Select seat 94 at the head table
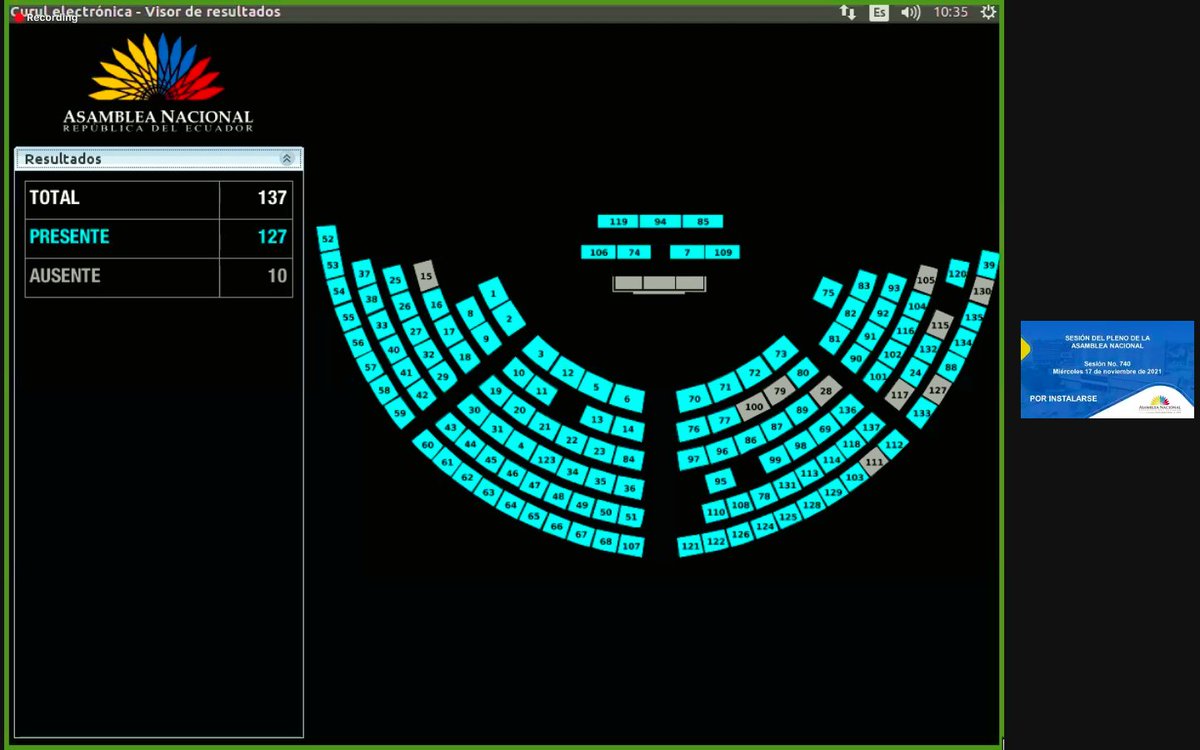The height and width of the screenshot is (750, 1200). coord(660,221)
